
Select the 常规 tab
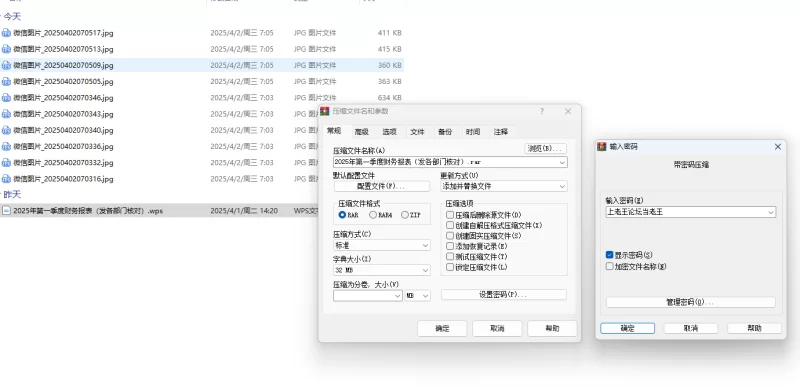[334, 131]
